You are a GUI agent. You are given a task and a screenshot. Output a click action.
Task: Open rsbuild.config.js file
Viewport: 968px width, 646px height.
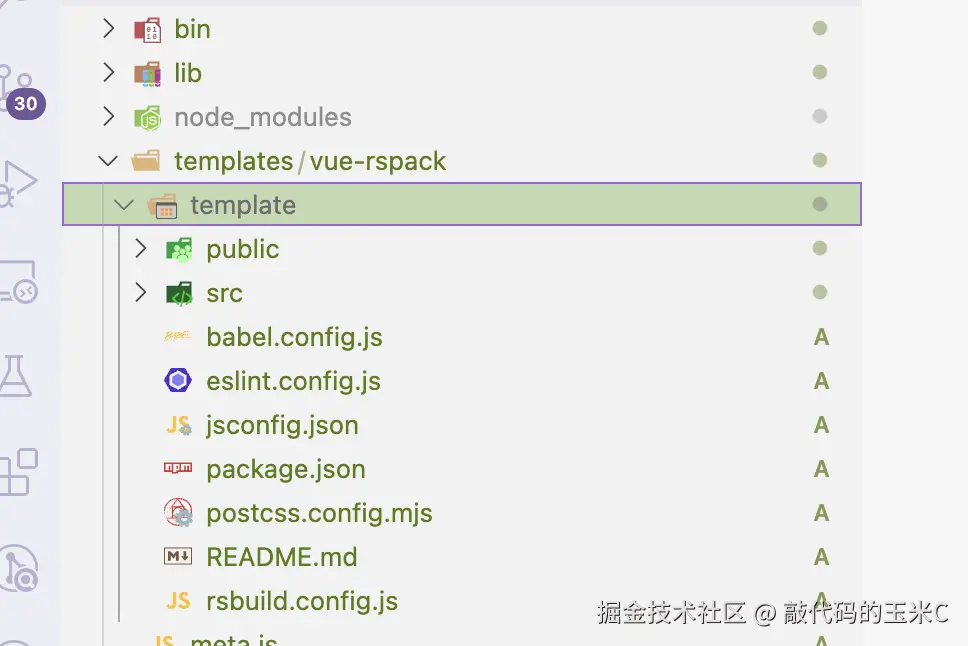coord(302,601)
